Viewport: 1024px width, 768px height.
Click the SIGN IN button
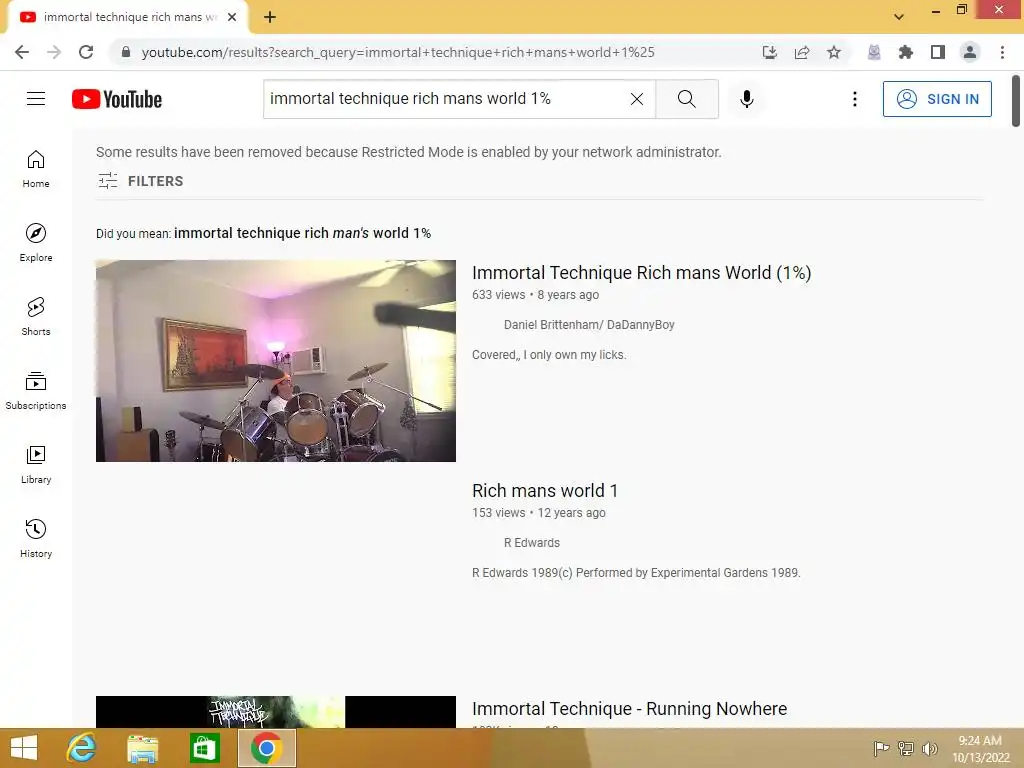937,99
